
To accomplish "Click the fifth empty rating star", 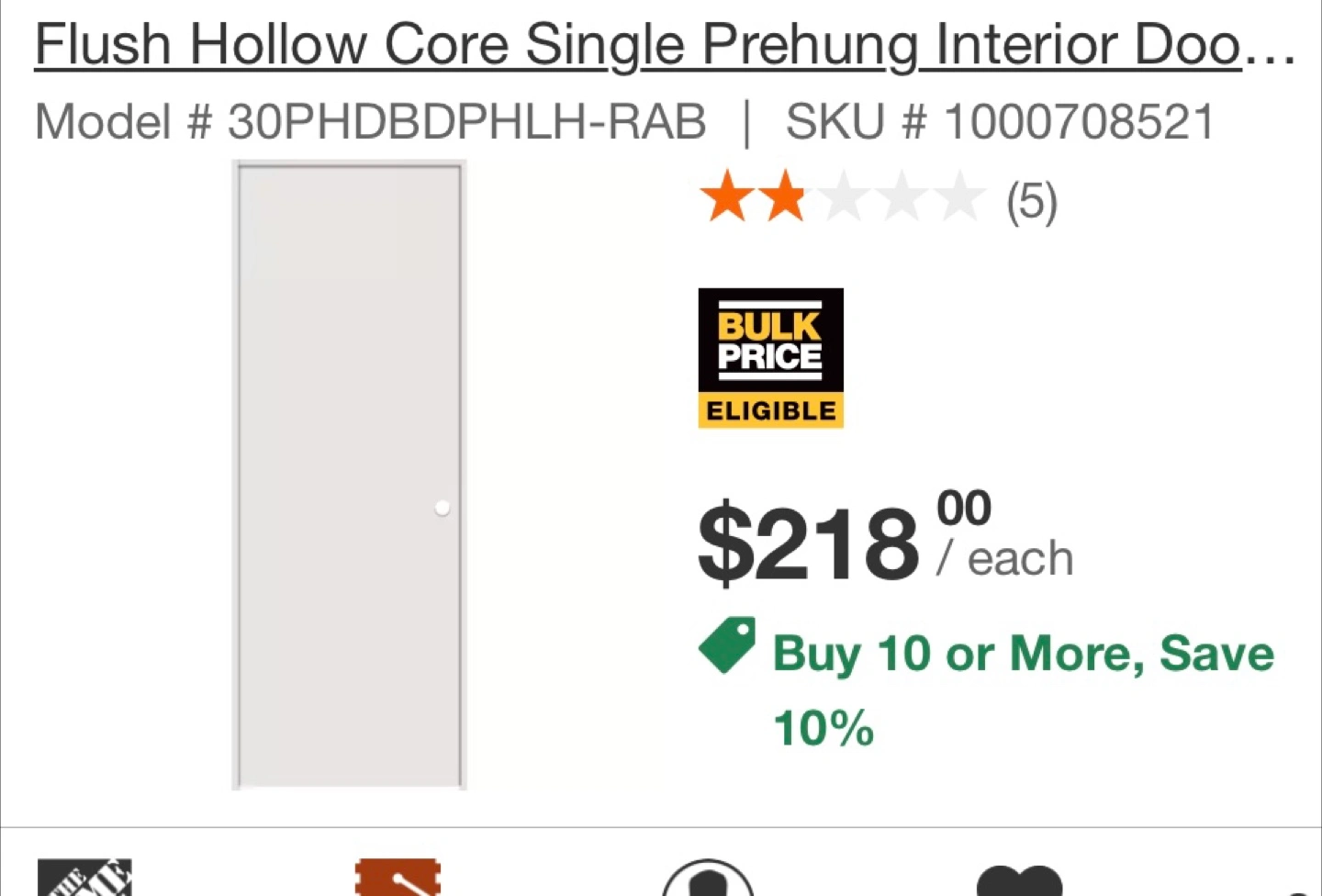I will coord(958,196).
